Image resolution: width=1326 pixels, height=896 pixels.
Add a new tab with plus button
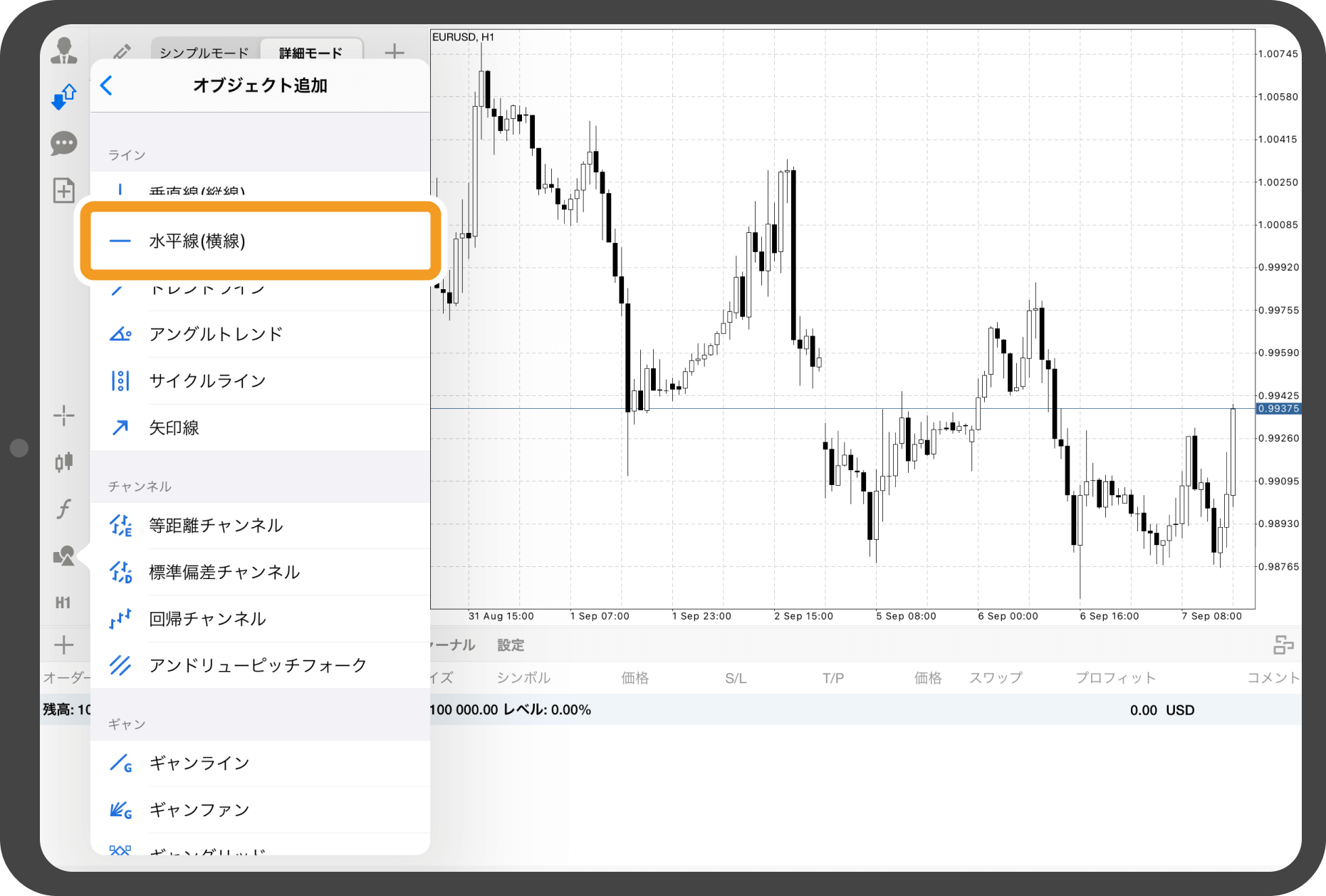pyautogui.click(x=395, y=52)
